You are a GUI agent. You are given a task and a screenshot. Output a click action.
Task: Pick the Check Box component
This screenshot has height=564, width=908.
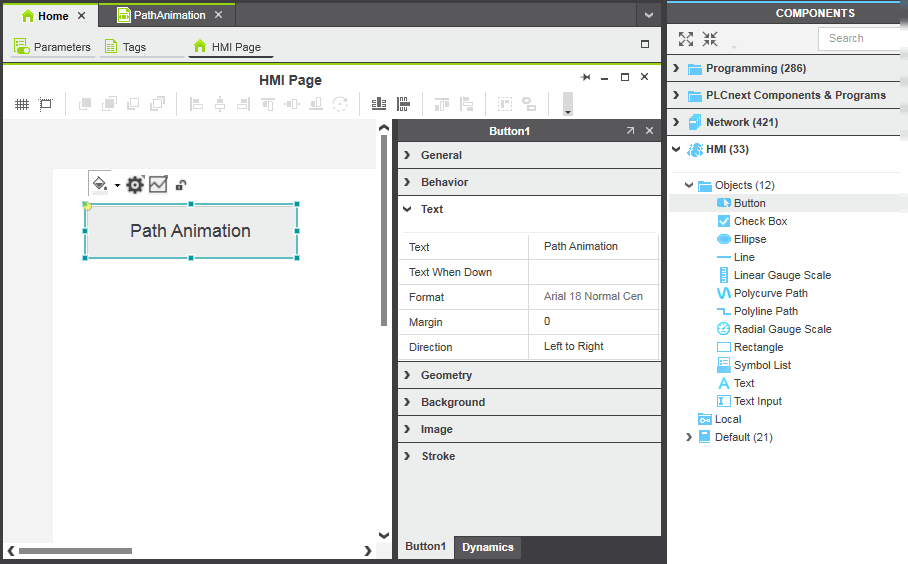point(760,221)
